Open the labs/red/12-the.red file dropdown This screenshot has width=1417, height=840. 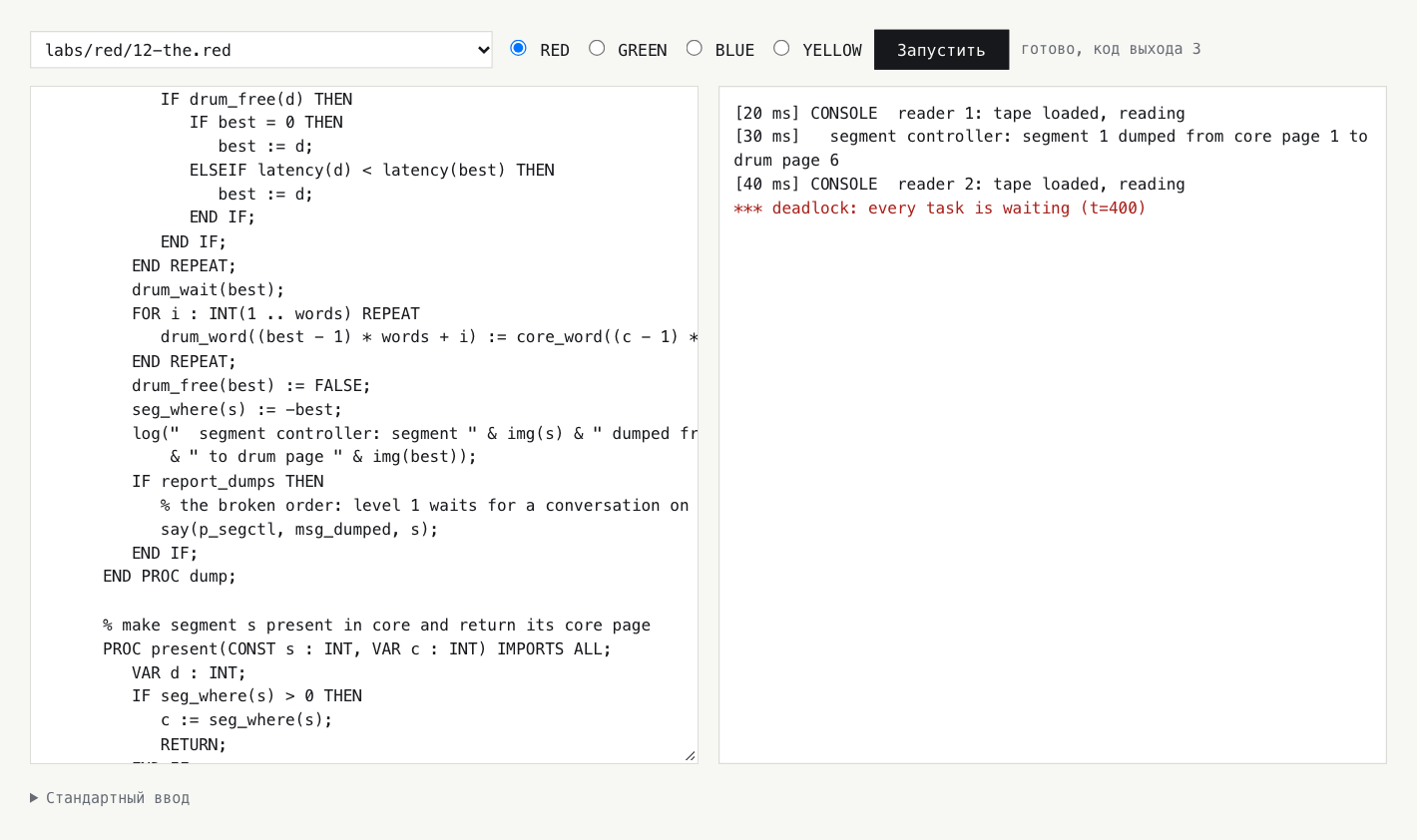pyautogui.click(x=261, y=50)
